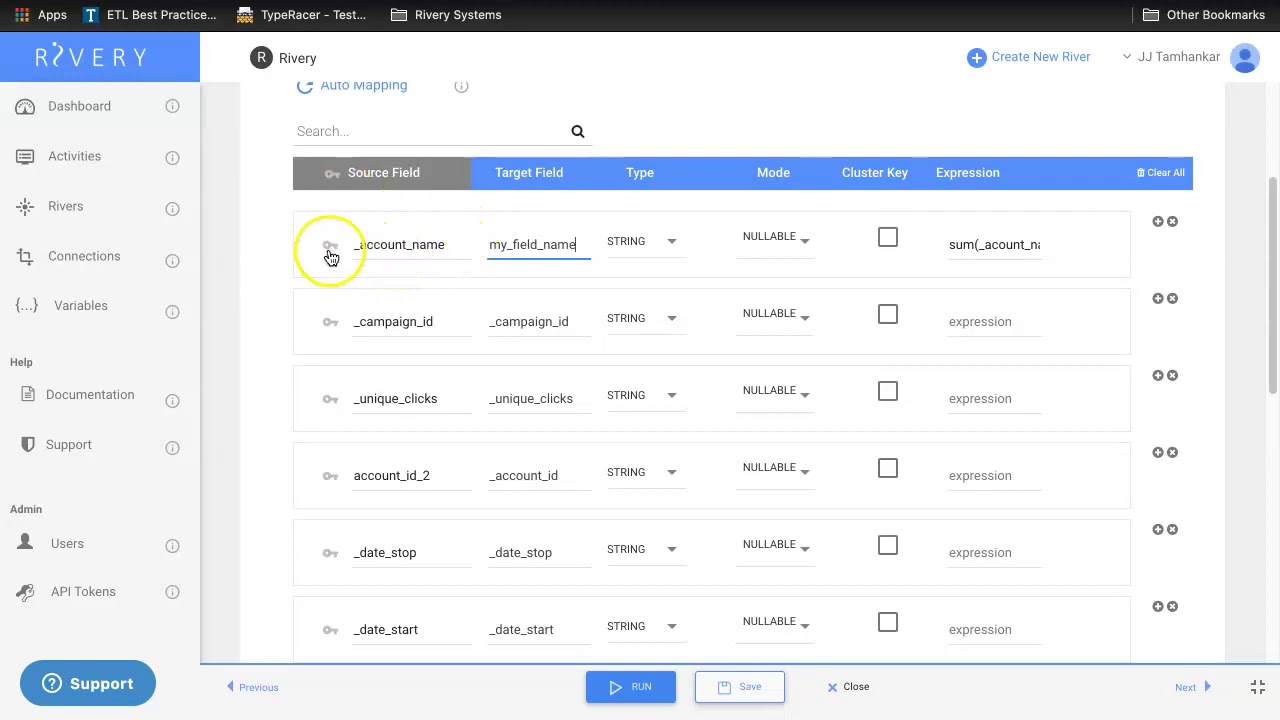The image size is (1280, 720).
Task: Open the Support chat button
Action: pyautogui.click(x=88, y=684)
